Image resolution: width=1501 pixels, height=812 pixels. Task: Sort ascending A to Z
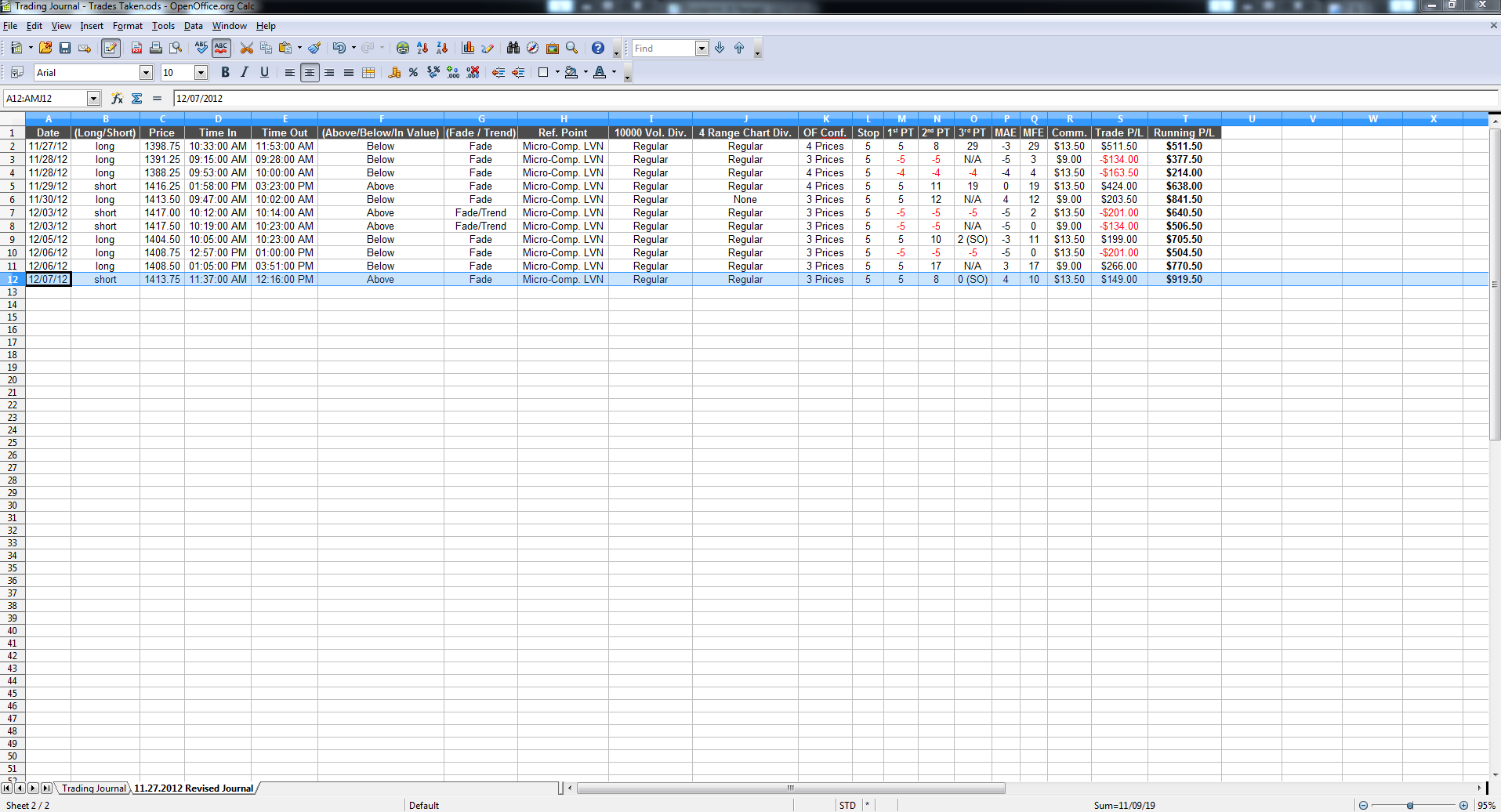pos(422,48)
